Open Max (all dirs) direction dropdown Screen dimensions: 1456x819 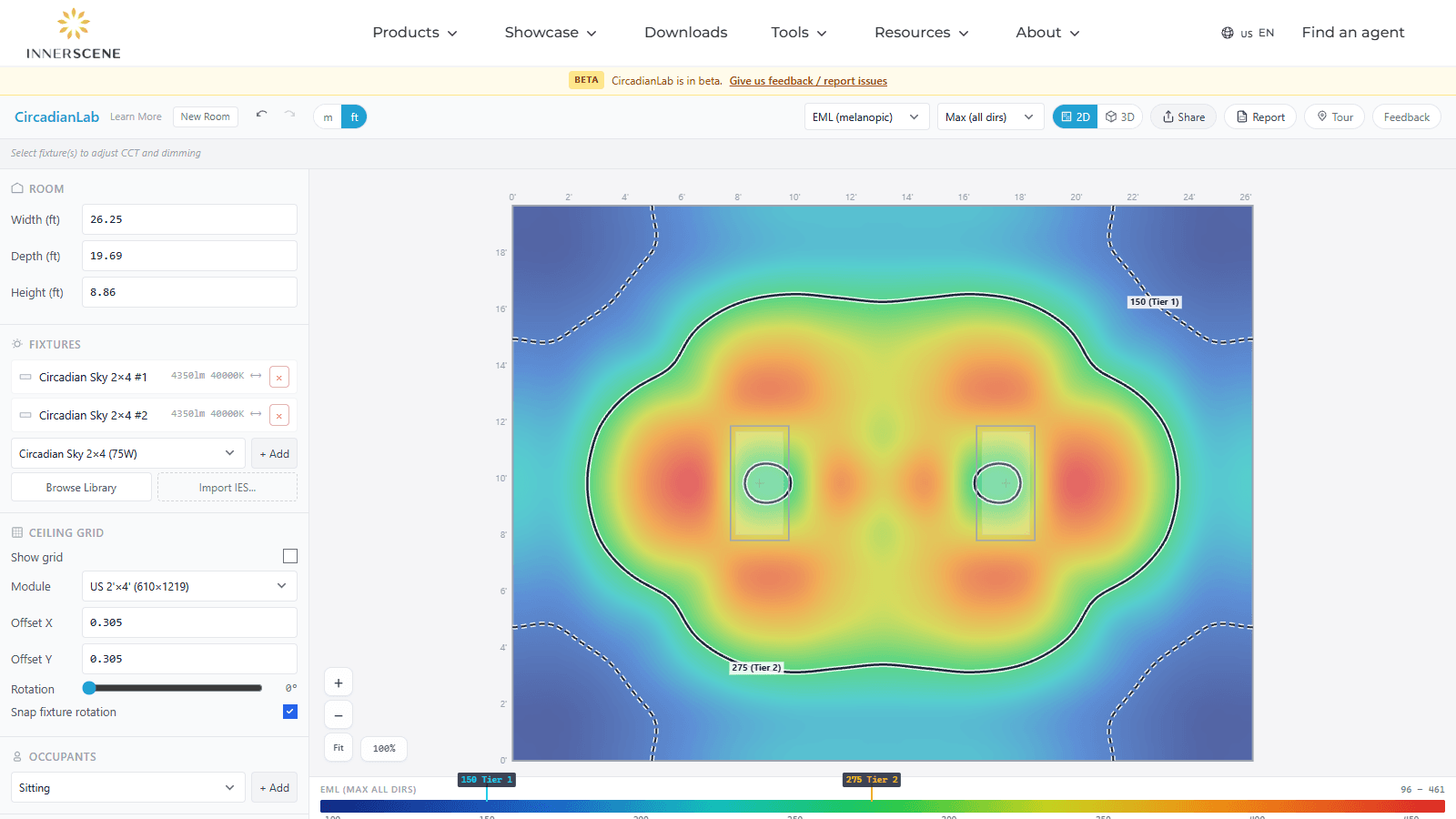(990, 116)
